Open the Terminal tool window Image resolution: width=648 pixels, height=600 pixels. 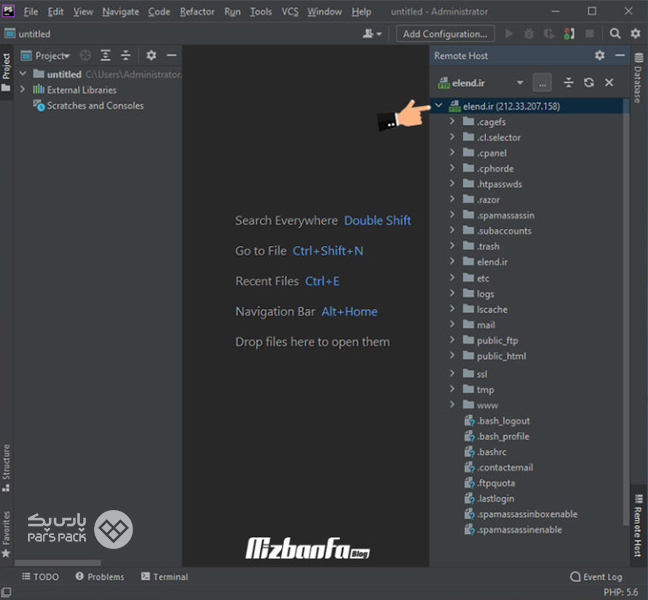click(164, 576)
